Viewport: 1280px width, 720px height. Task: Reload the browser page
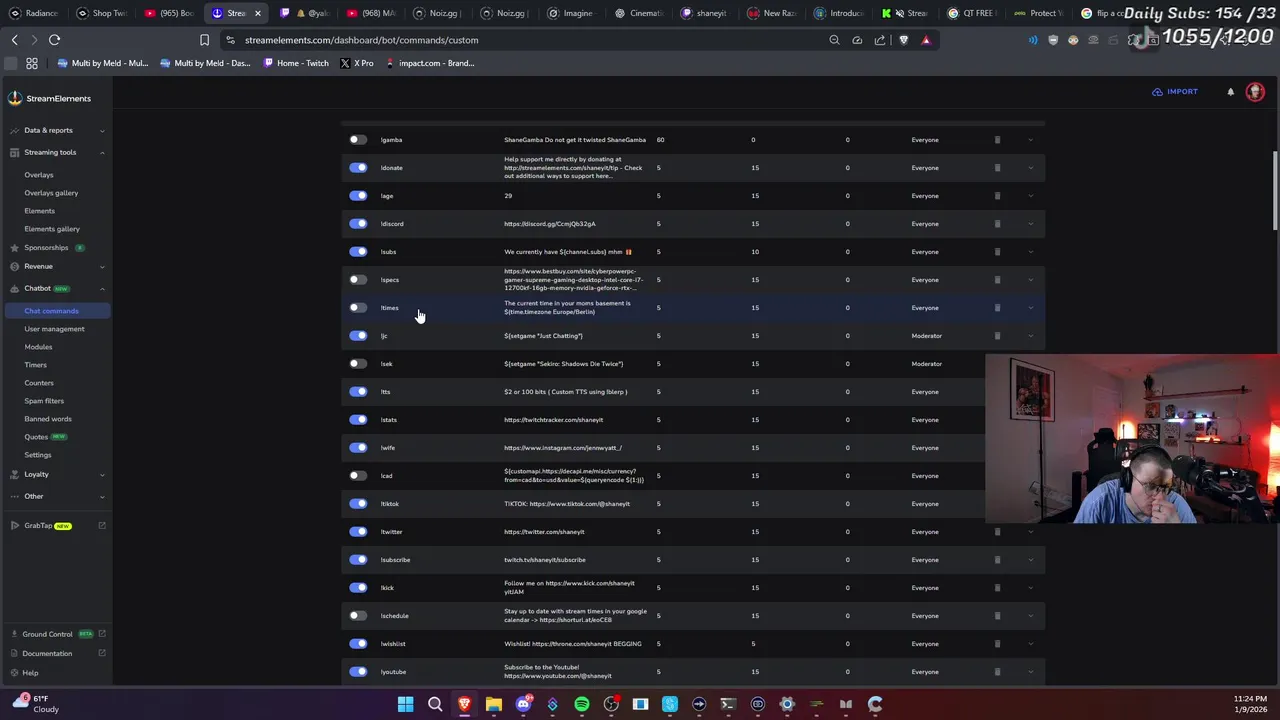point(54,40)
